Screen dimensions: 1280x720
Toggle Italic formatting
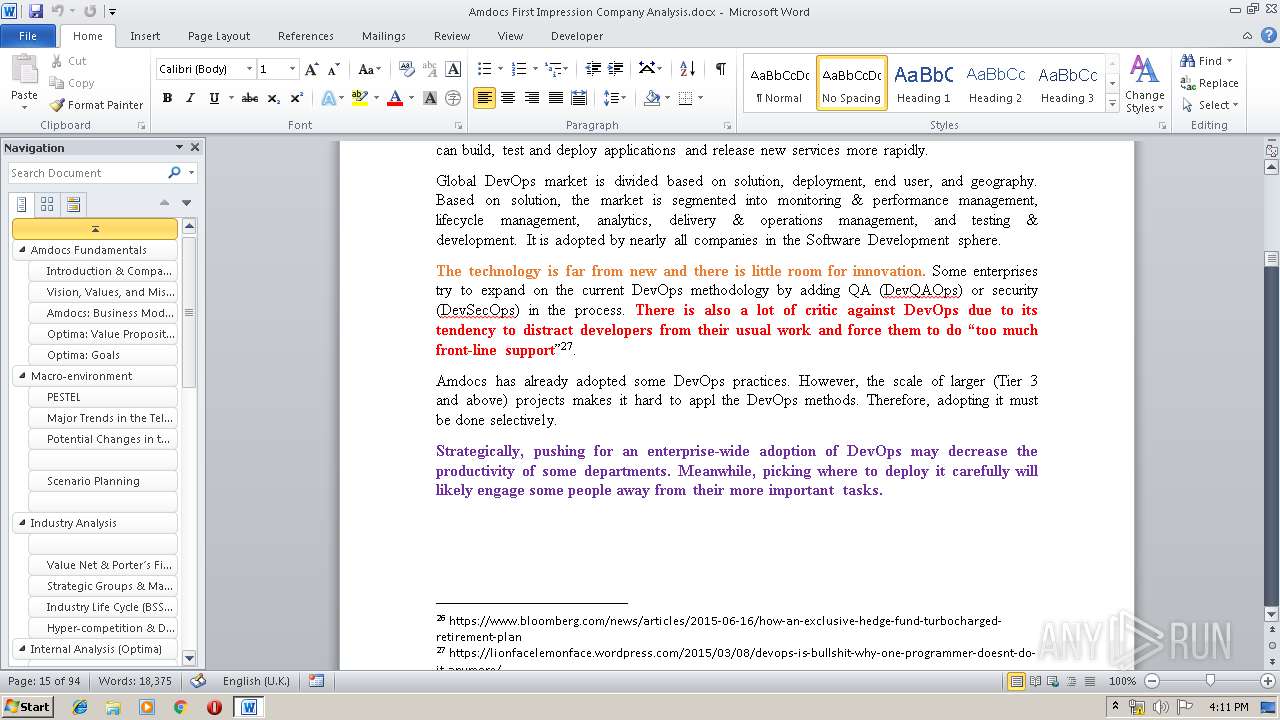(x=190, y=98)
